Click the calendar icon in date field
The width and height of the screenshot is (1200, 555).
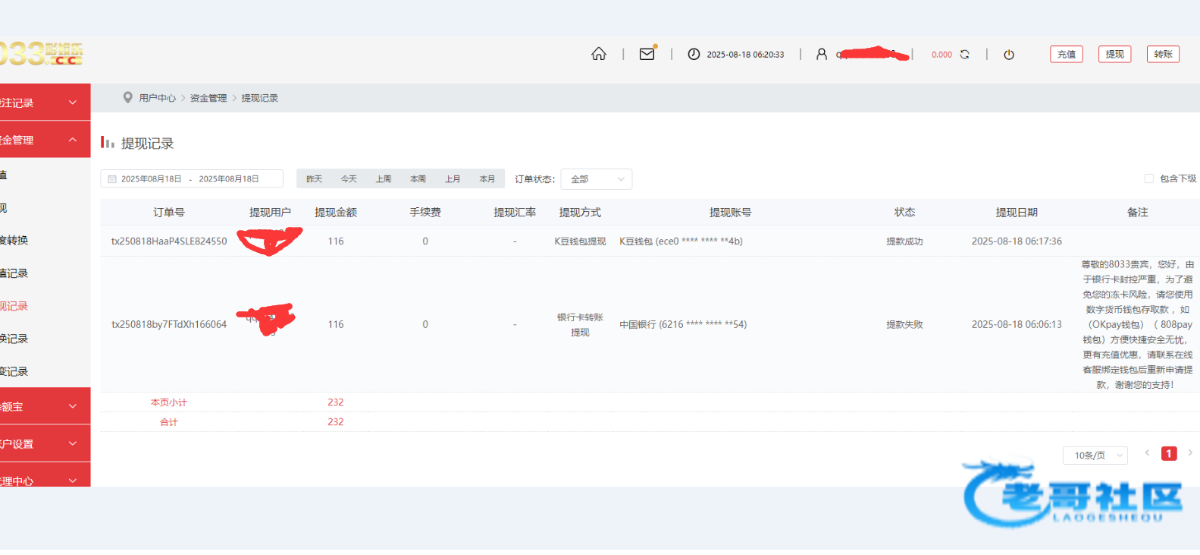click(112, 179)
